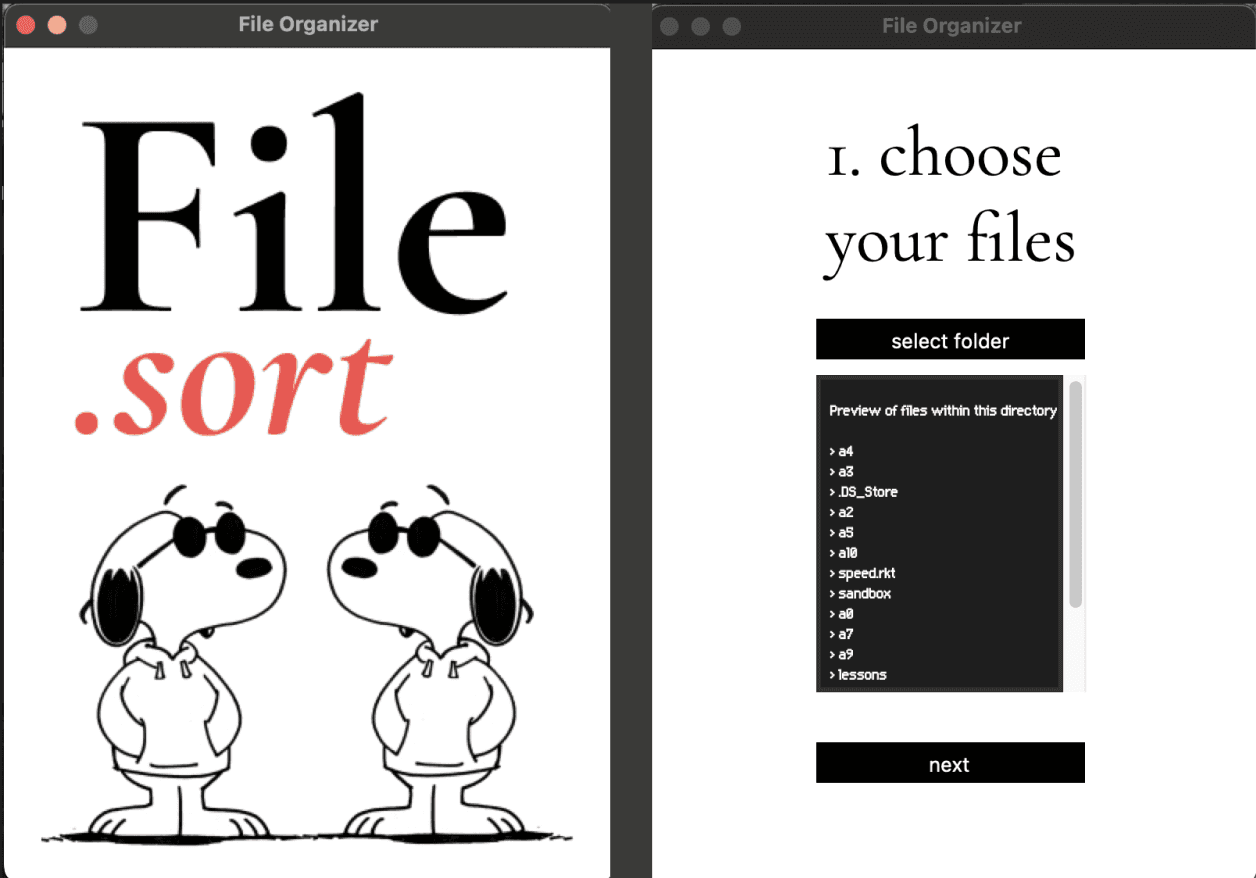The width and height of the screenshot is (1256, 878).
Task: Click the "select folder" button
Action: point(949,339)
